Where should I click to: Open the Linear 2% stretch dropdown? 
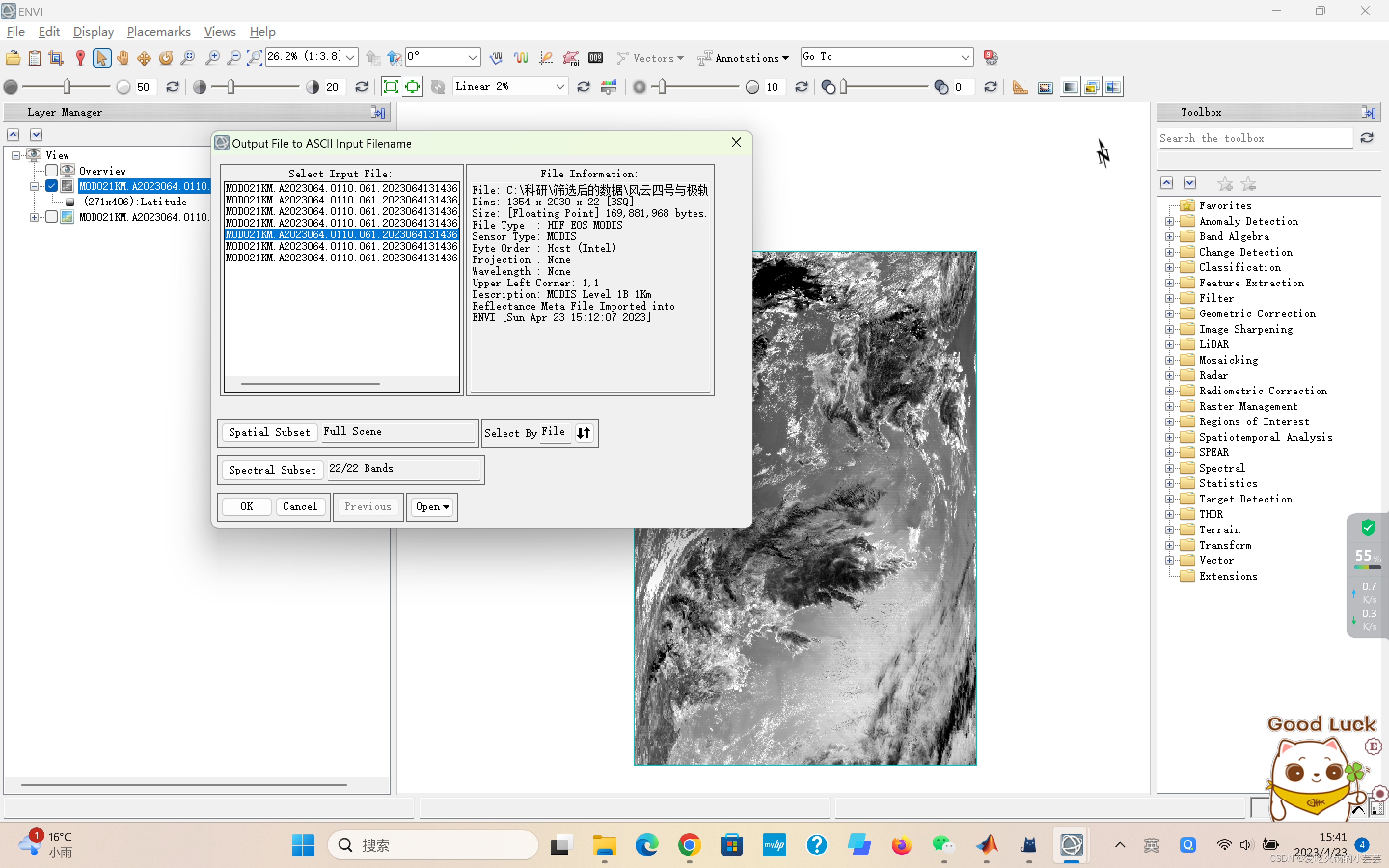pos(559,87)
